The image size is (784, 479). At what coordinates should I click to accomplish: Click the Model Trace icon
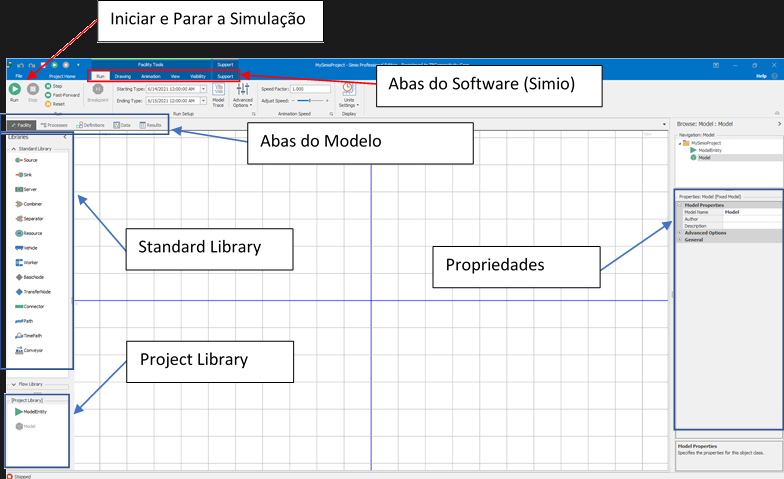coord(218,89)
